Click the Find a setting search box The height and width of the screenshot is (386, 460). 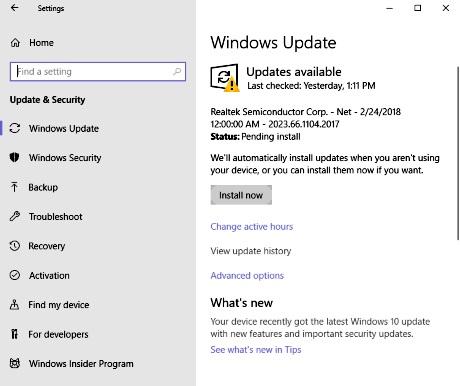coord(98,71)
